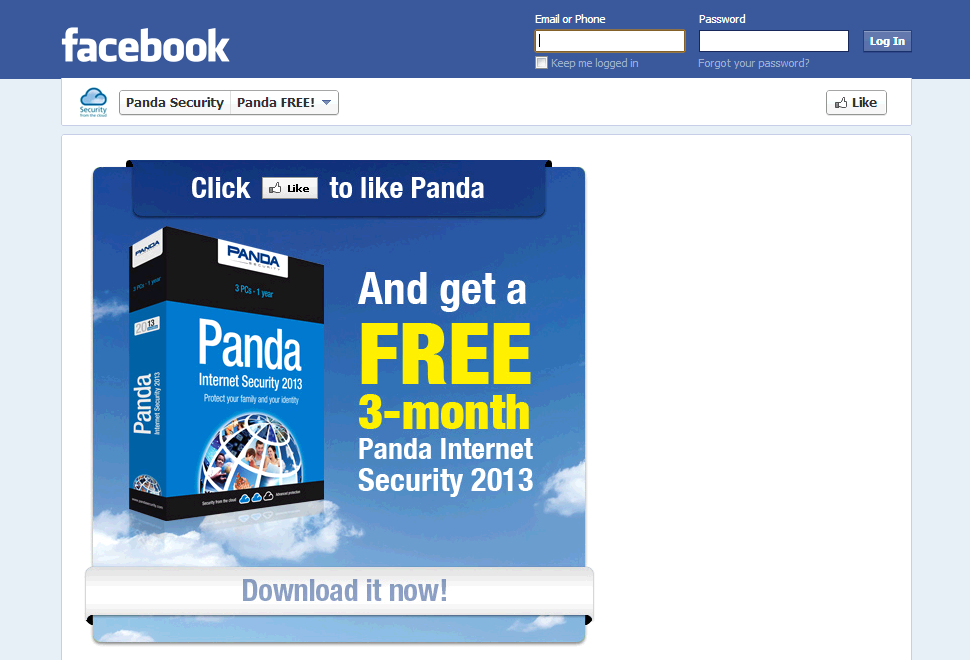
Task: Click the Download it now! banner
Action: pyautogui.click(x=339, y=591)
